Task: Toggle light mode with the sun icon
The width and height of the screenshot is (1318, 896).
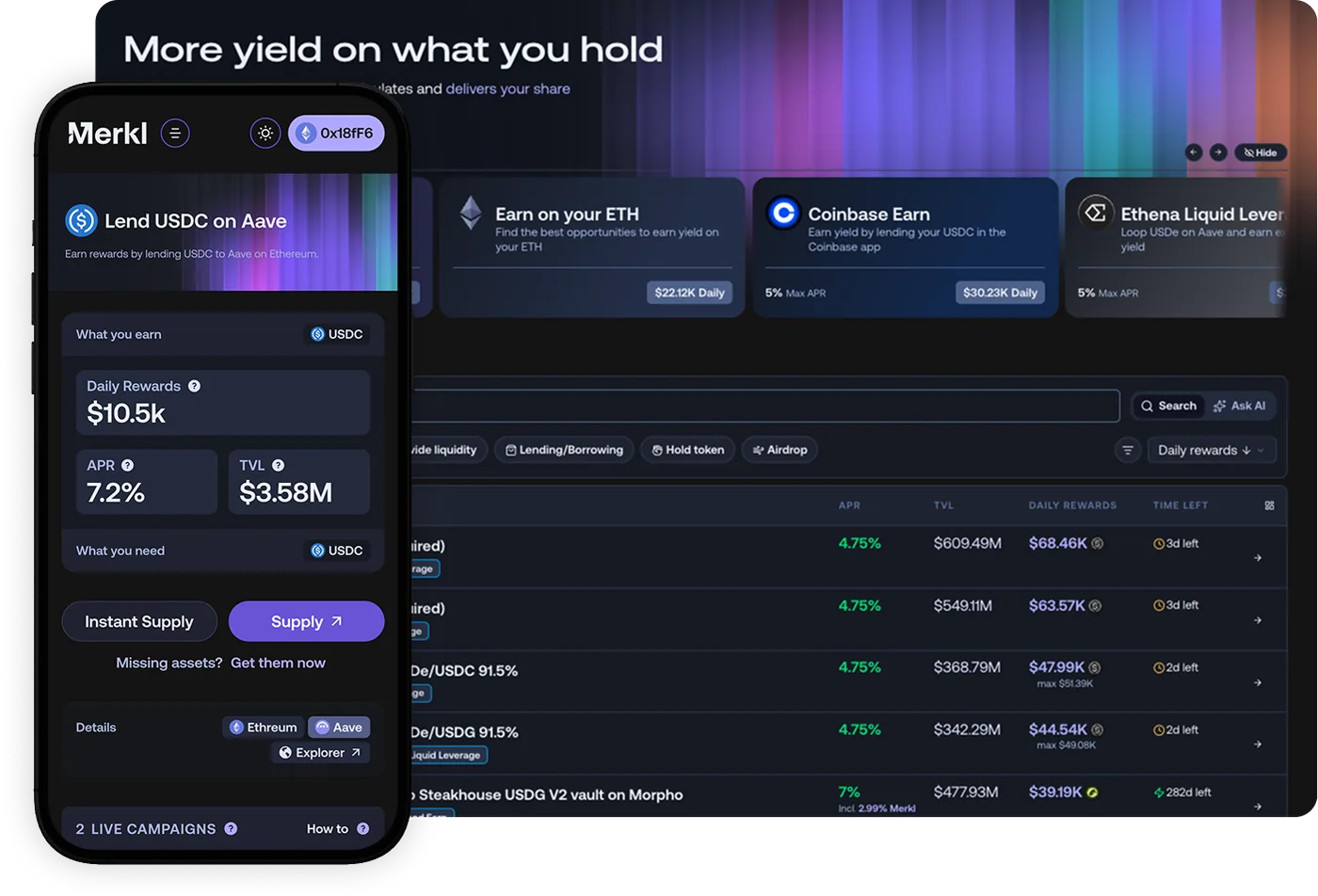Action: pos(265,134)
